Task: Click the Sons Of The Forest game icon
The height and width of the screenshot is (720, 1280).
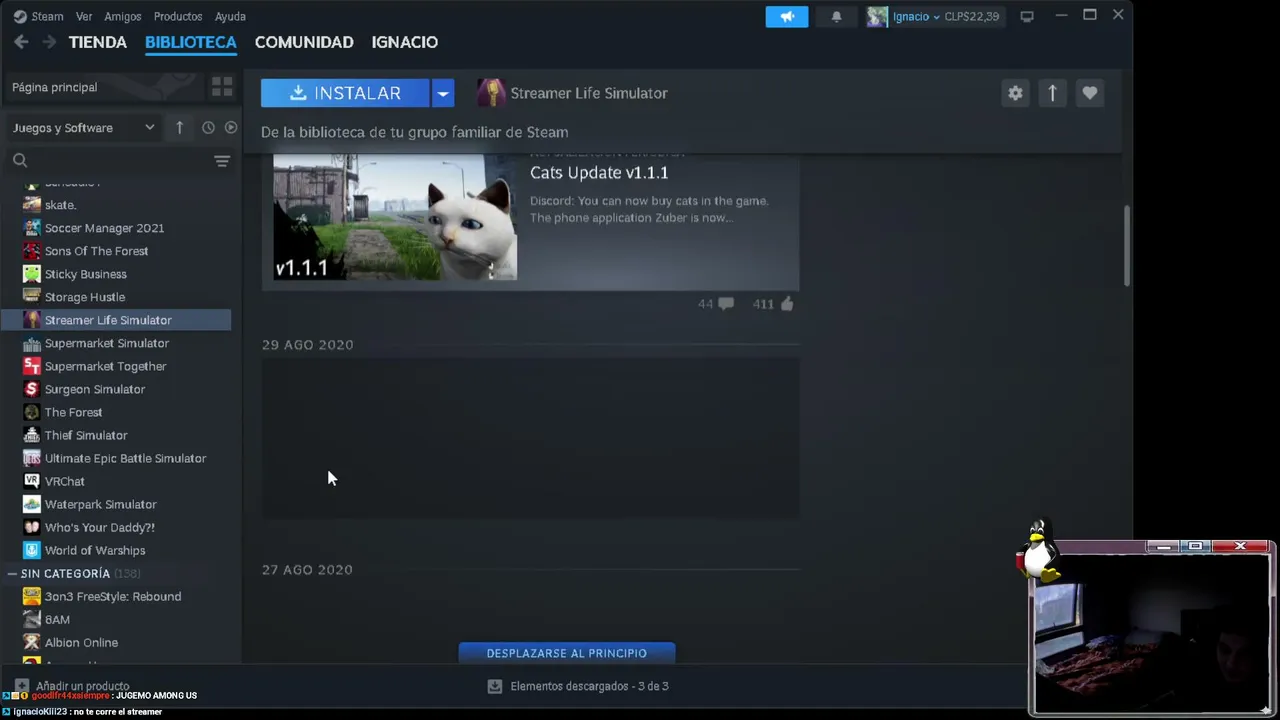Action: [x=32, y=251]
